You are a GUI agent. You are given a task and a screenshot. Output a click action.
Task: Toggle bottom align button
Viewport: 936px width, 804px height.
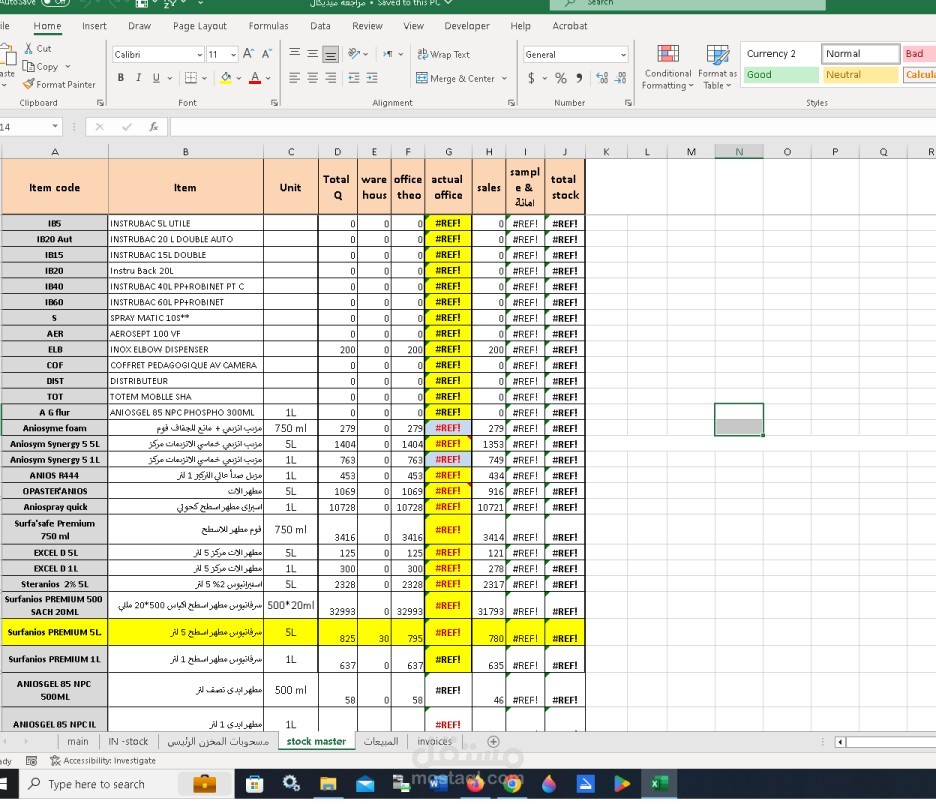click(330, 54)
